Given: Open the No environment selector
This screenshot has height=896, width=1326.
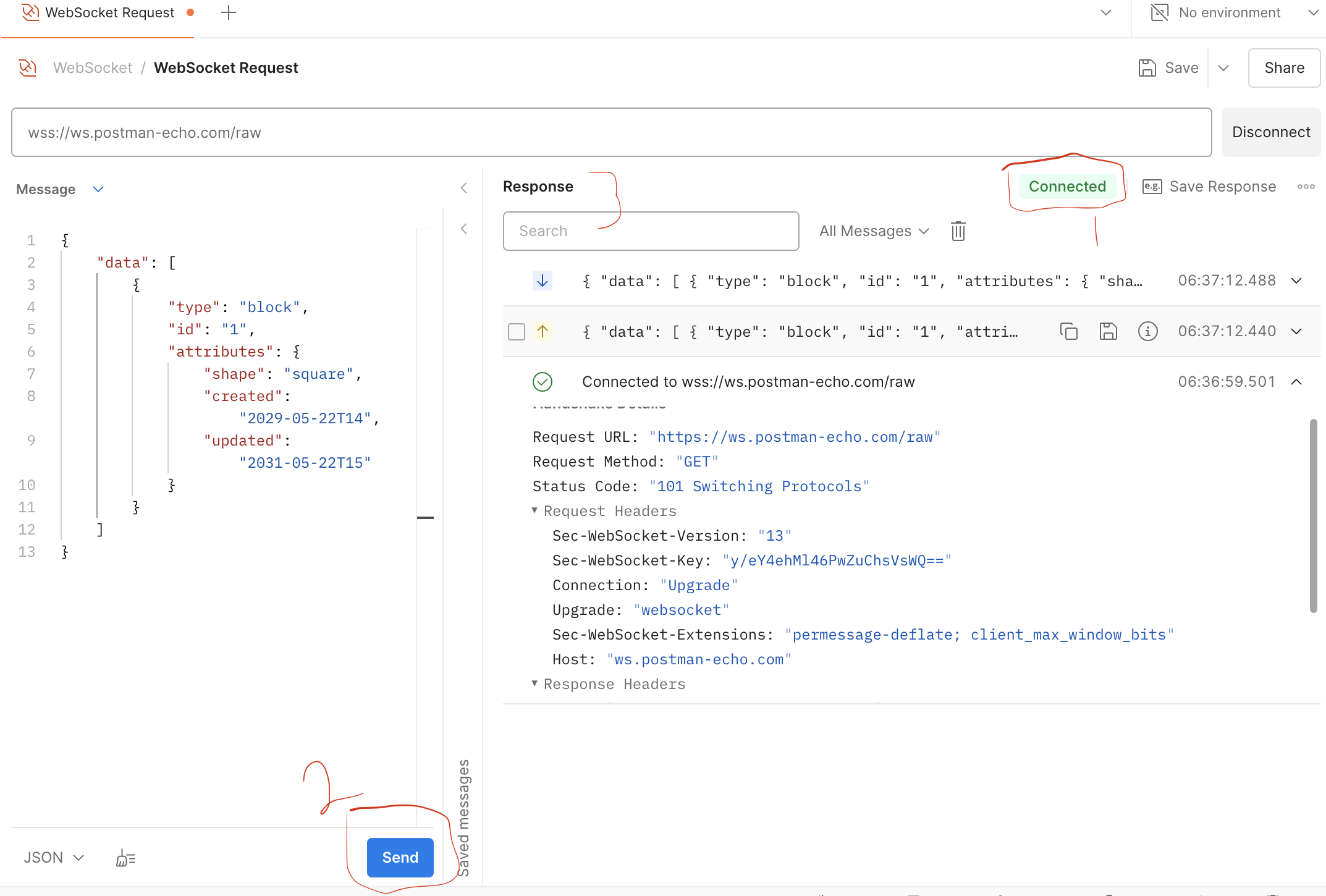Looking at the screenshot, I should (1234, 12).
